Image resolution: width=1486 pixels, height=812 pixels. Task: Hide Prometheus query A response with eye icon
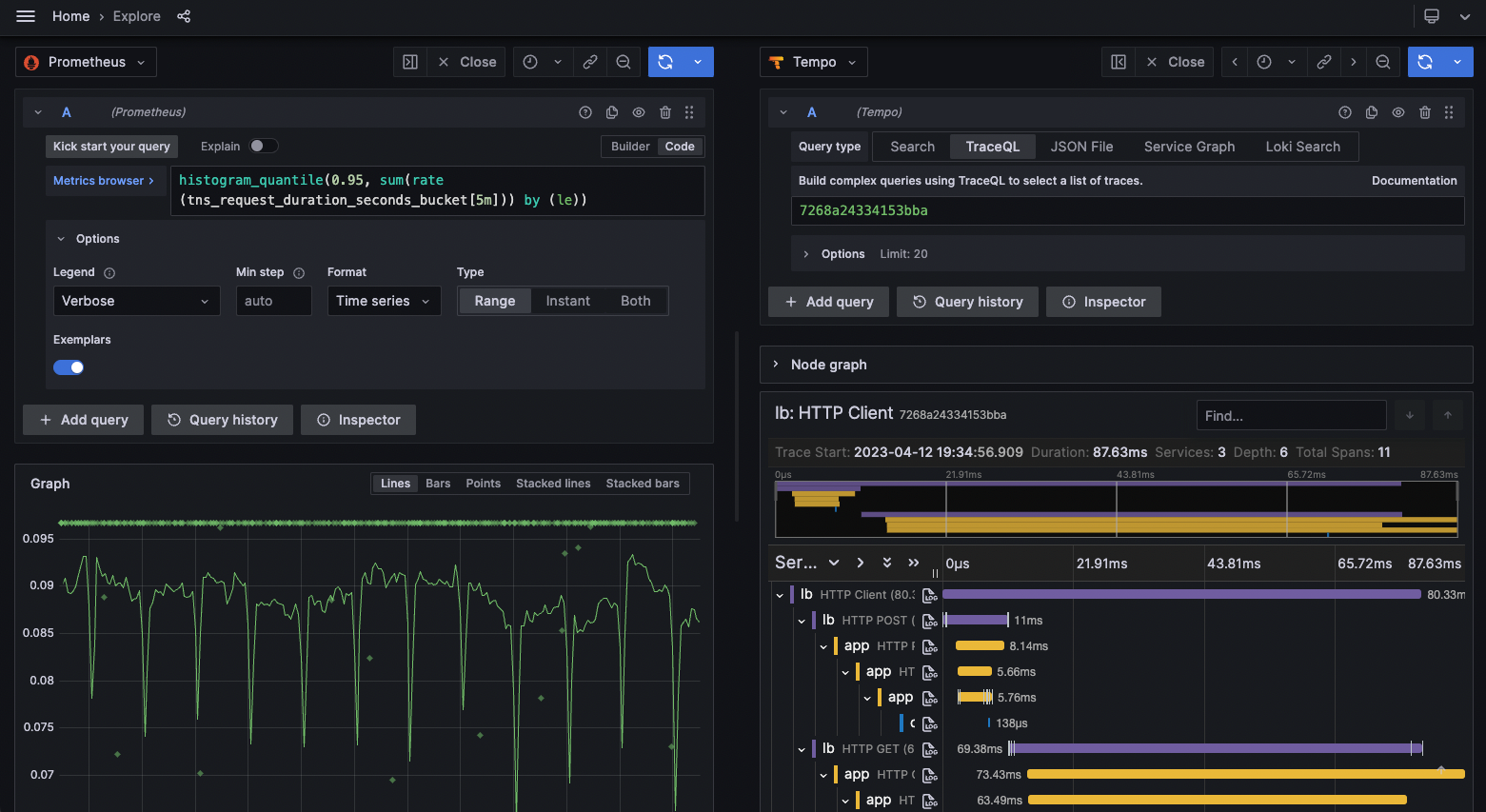pyautogui.click(x=639, y=112)
